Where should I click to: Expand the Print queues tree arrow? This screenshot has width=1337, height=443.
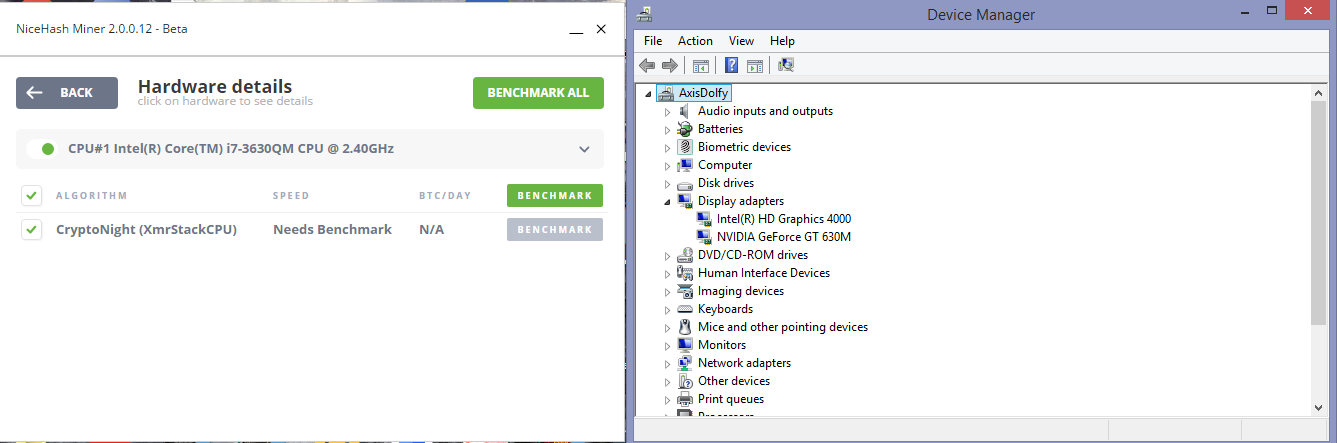tap(668, 399)
